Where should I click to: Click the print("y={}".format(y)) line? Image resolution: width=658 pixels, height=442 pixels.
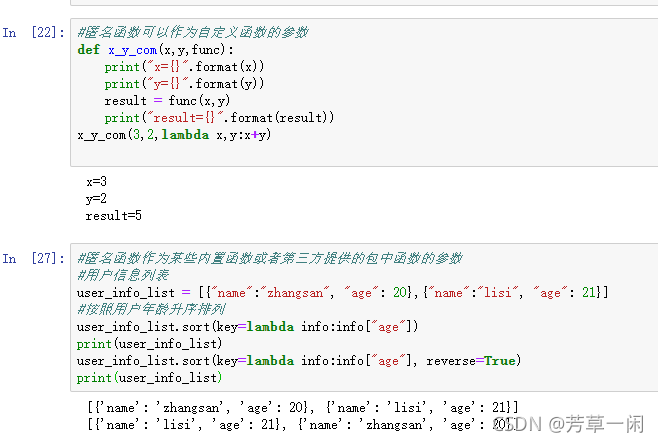coord(184,84)
